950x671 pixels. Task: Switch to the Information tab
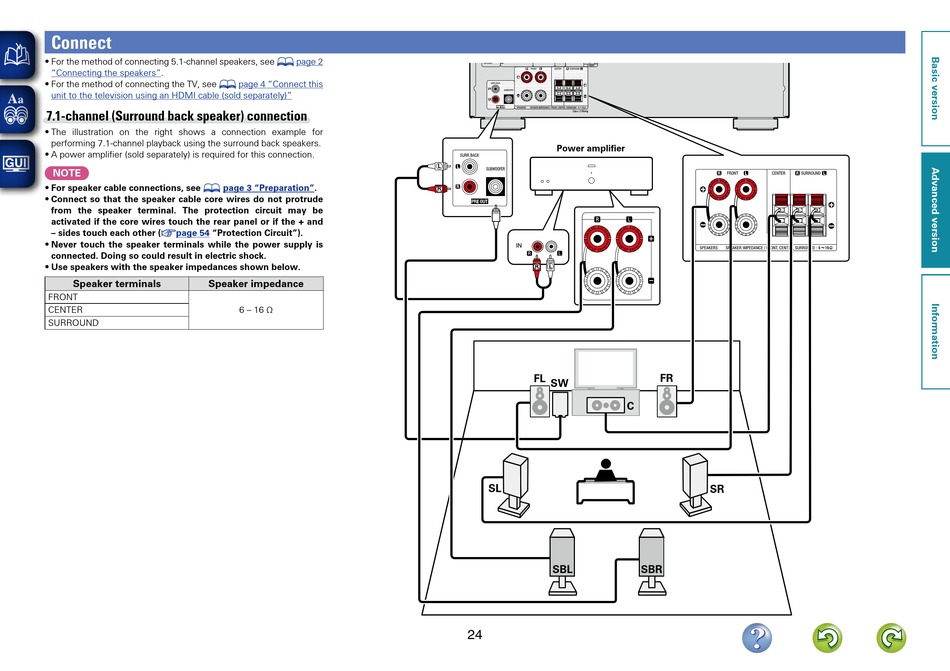tap(935, 331)
